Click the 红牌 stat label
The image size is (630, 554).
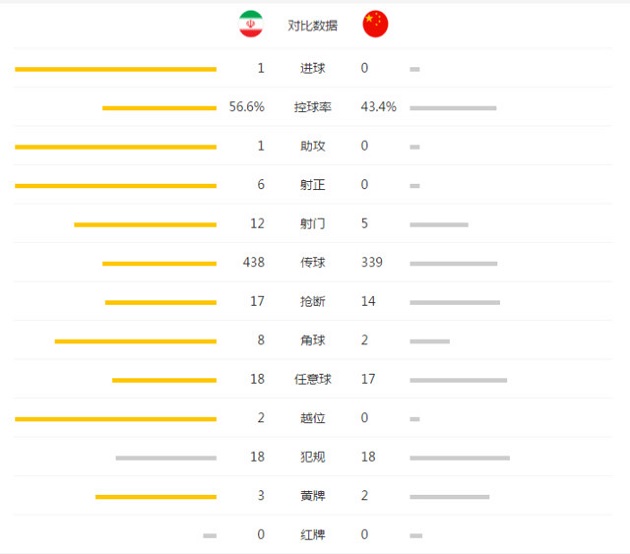313,535
